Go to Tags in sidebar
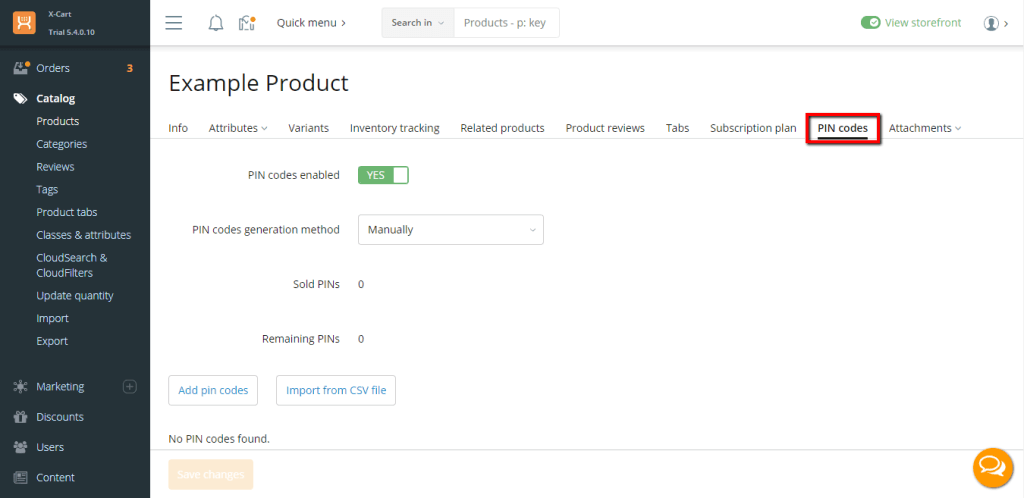1024x498 pixels. 47,189
